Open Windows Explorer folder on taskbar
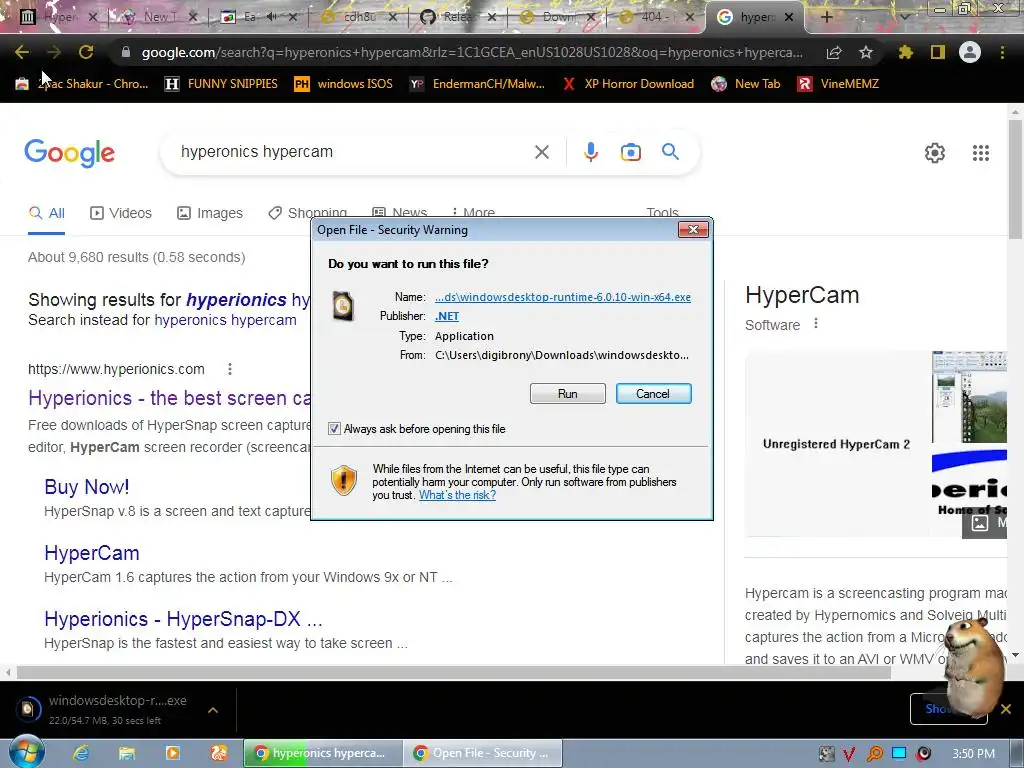The image size is (1024, 768). [x=127, y=753]
